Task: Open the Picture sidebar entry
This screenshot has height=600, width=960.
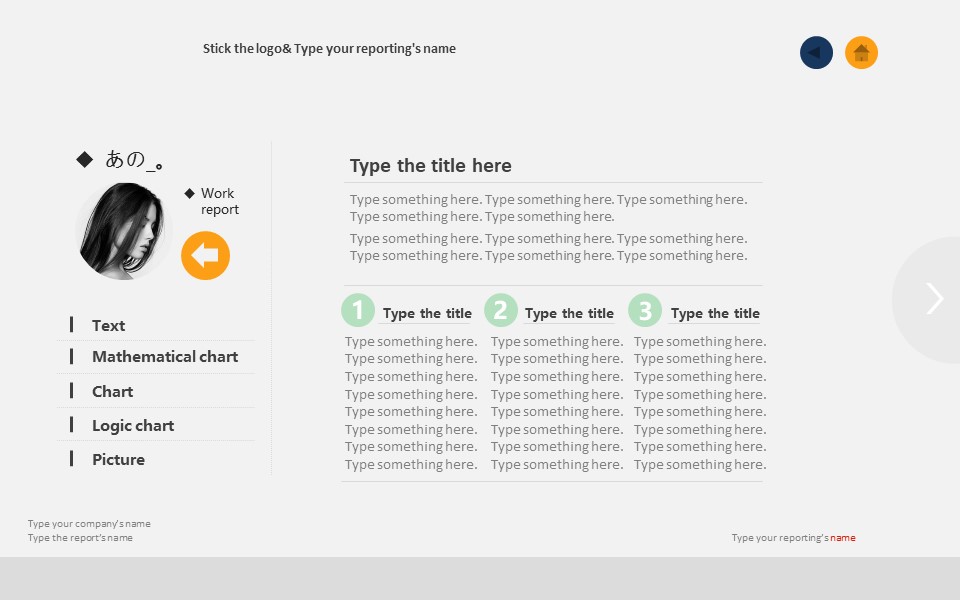Action: (118, 460)
